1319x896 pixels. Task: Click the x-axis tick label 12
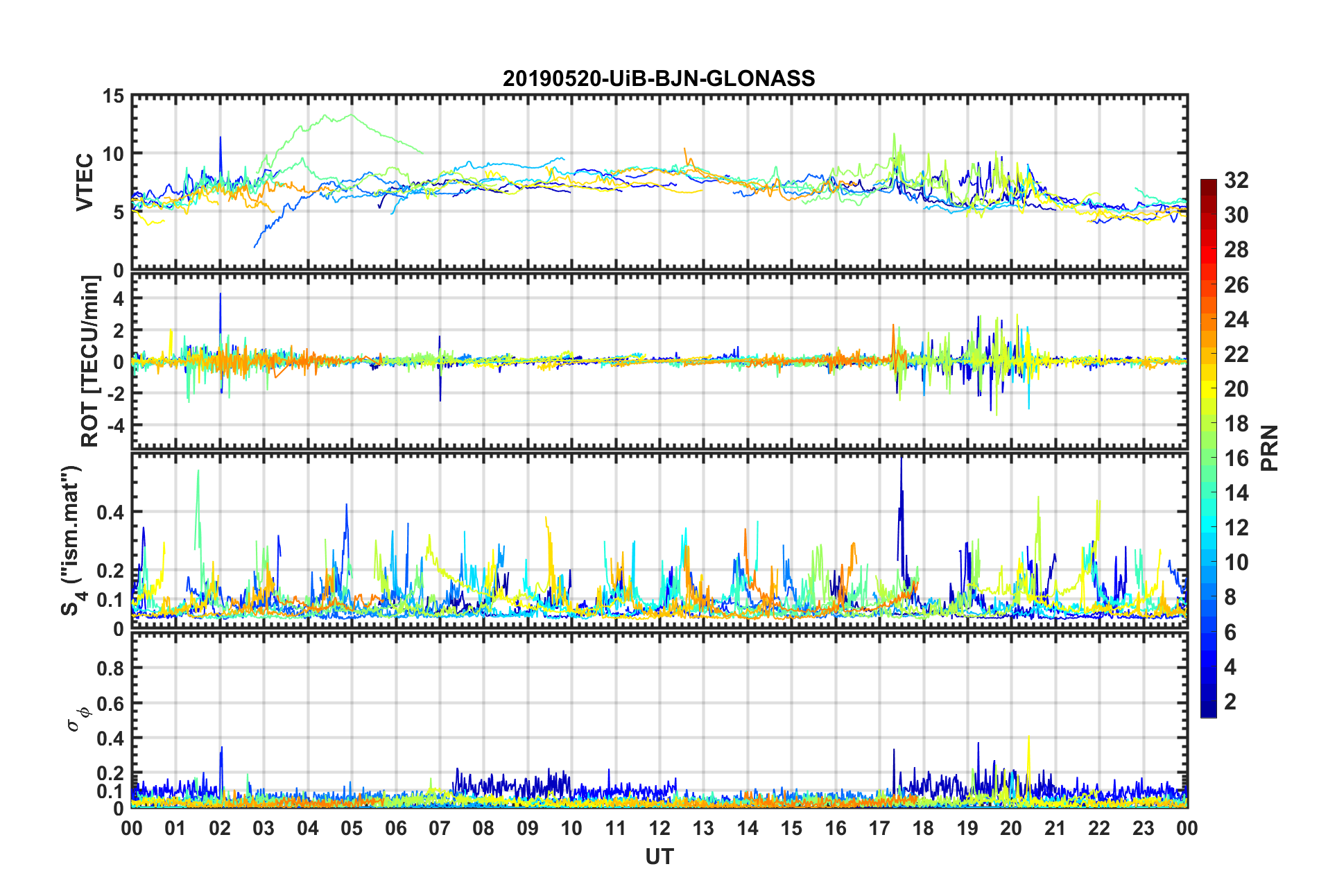pos(659,828)
